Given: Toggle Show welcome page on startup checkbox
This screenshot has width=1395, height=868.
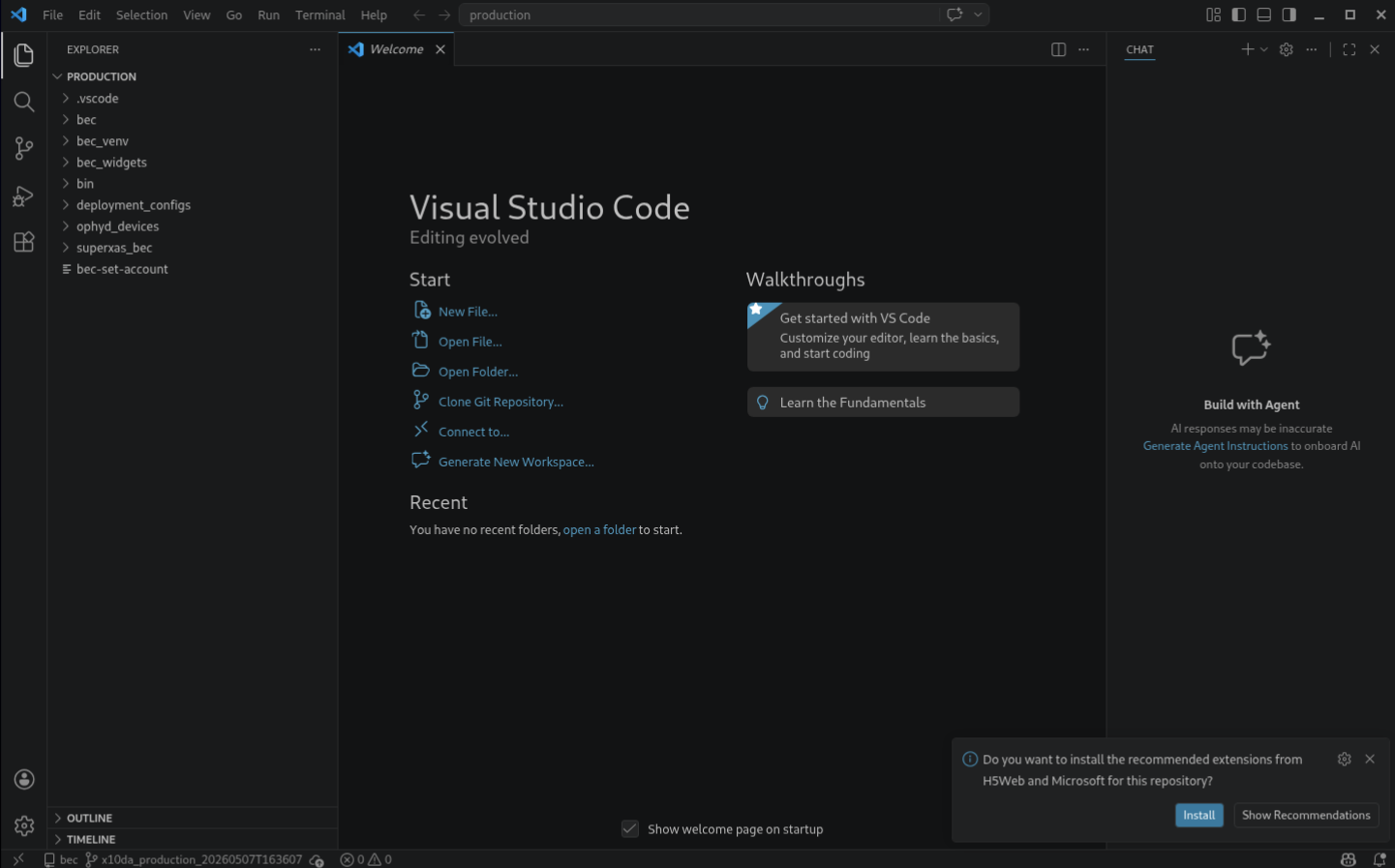Looking at the screenshot, I should [630, 829].
